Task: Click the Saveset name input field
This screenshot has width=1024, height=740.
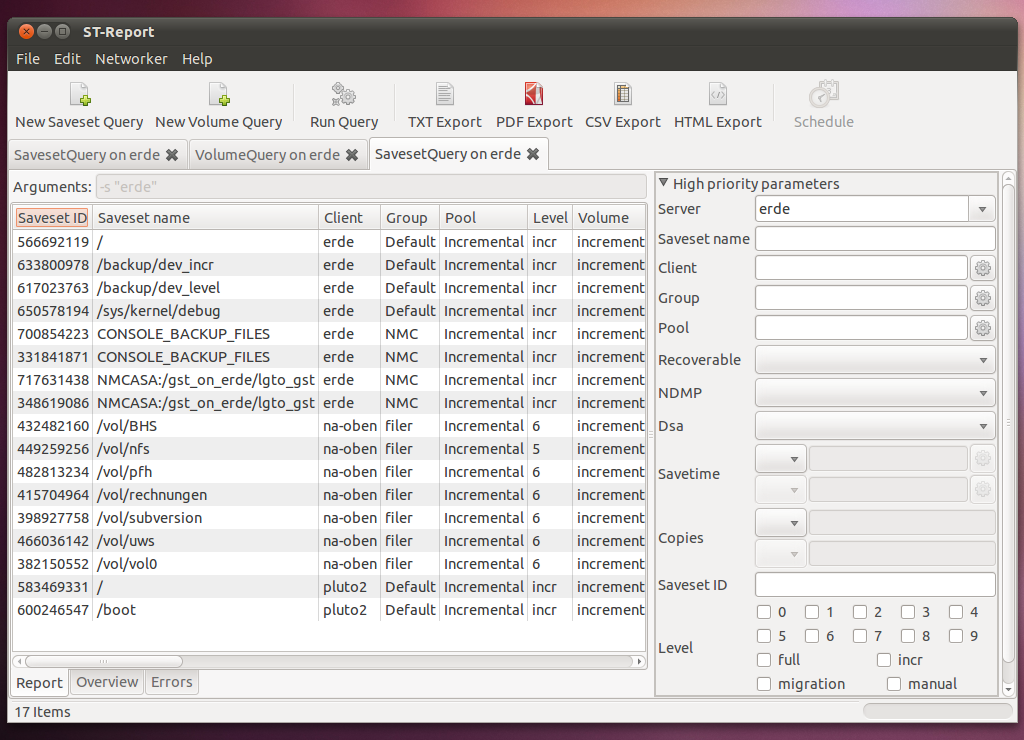Action: [875, 239]
